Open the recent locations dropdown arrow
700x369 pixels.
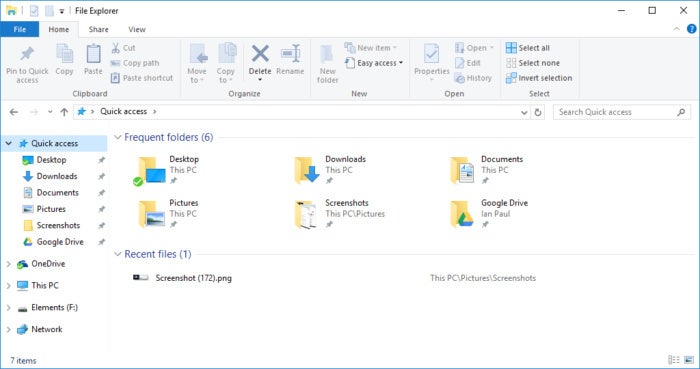click(50, 112)
